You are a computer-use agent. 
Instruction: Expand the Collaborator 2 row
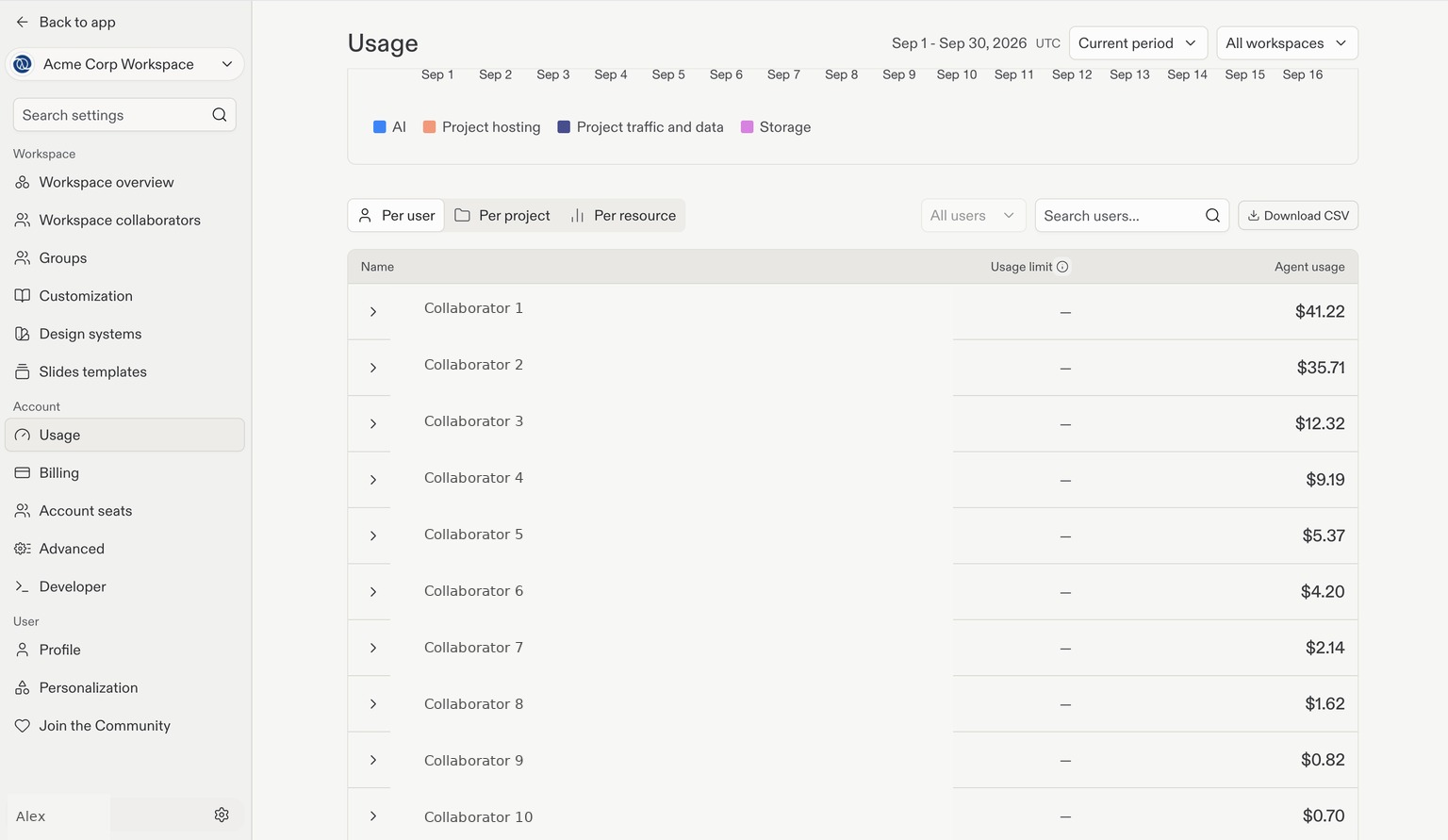click(373, 368)
